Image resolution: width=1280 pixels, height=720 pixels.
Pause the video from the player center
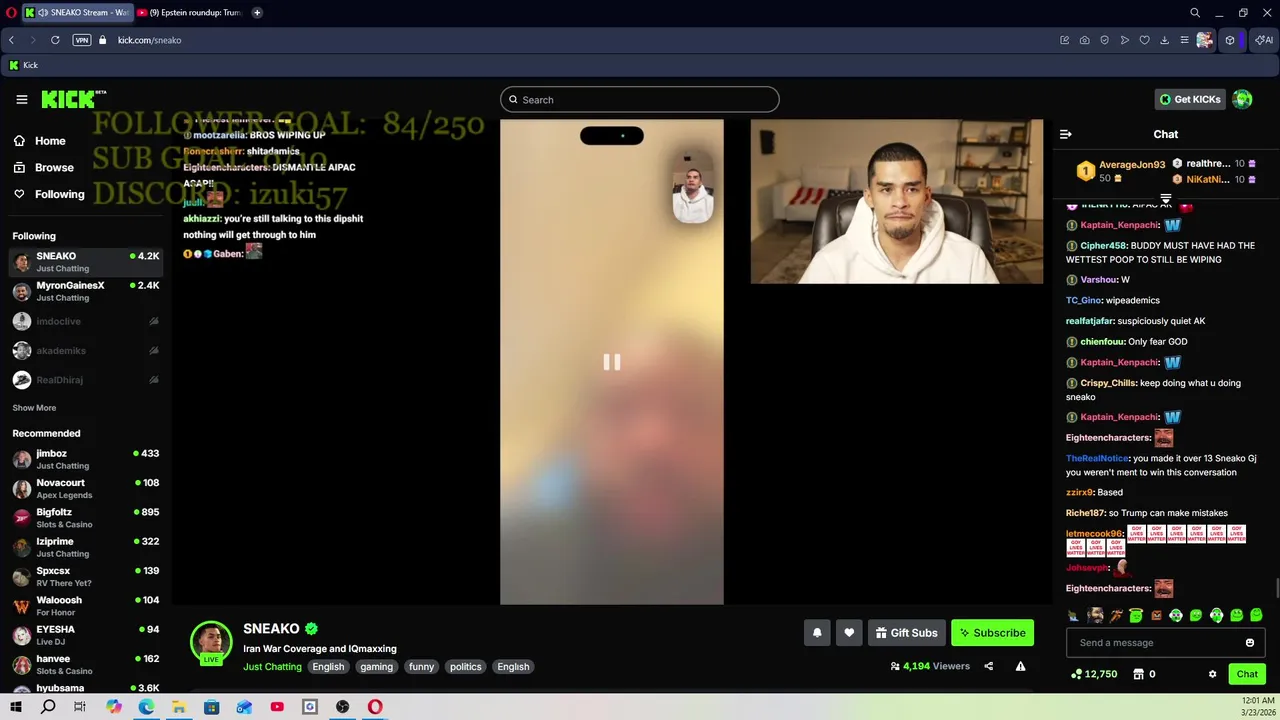pyautogui.click(x=612, y=362)
